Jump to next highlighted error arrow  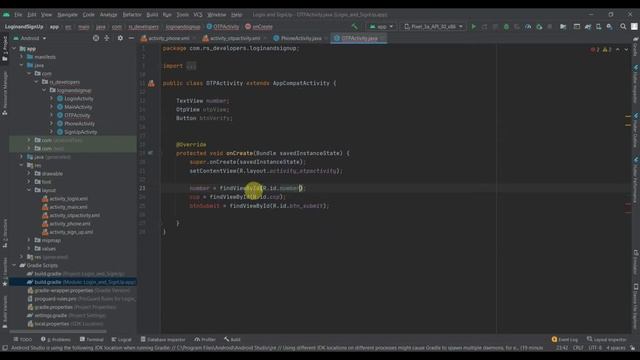(x=627, y=50)
